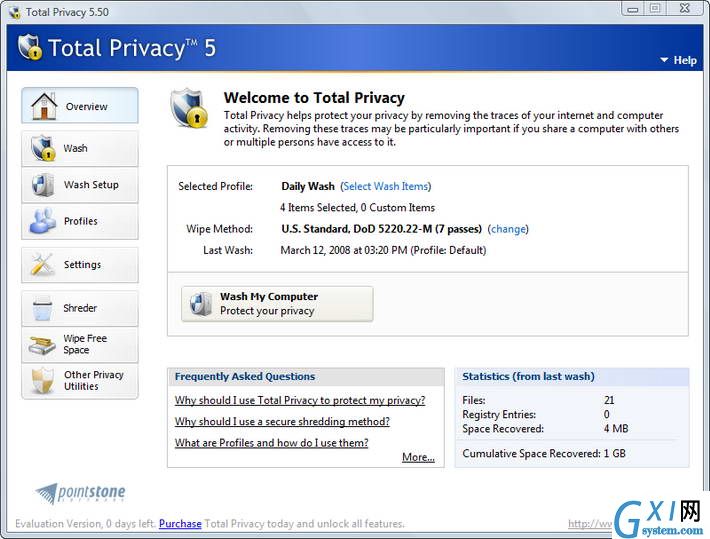710x539 pixels.
Task: Click the Shreder icon
Action: (42, 308)
